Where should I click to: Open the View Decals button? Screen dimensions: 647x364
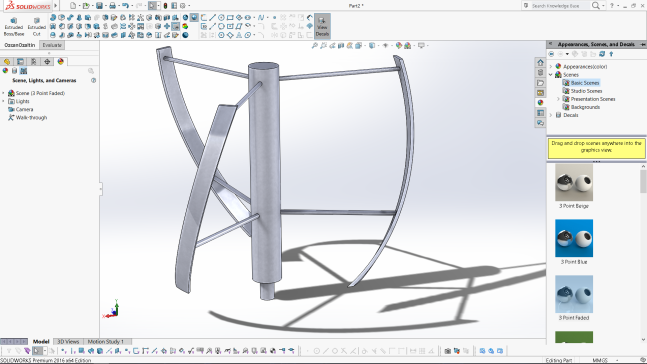point(322,26)
